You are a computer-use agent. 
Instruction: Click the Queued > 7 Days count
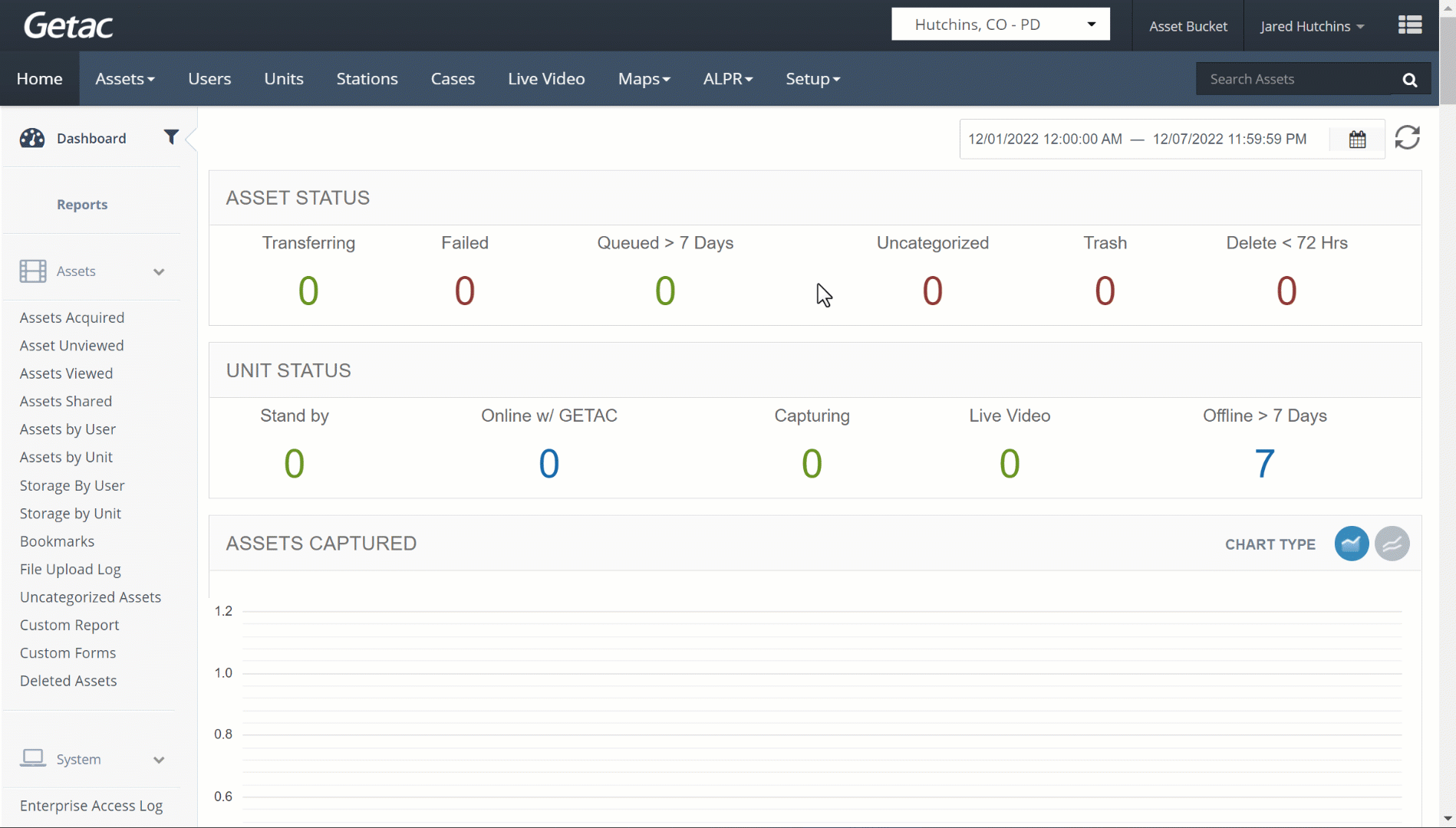[x=665, y=291]
